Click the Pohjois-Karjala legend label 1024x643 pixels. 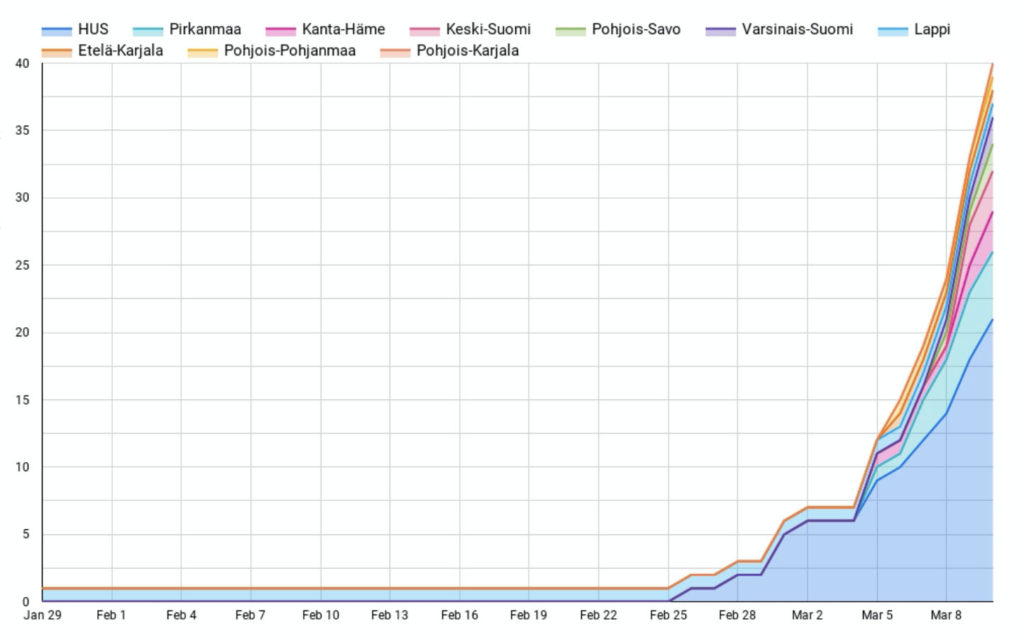[x=468, y=51]
